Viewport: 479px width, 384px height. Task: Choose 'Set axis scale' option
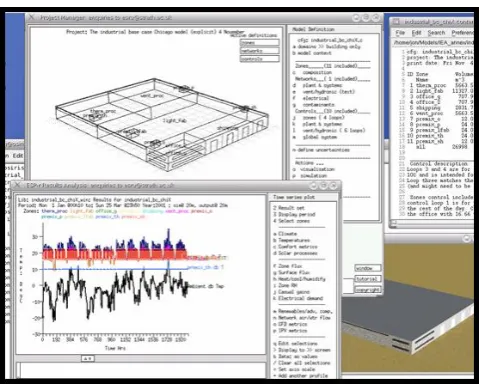(x=294, y=369)
